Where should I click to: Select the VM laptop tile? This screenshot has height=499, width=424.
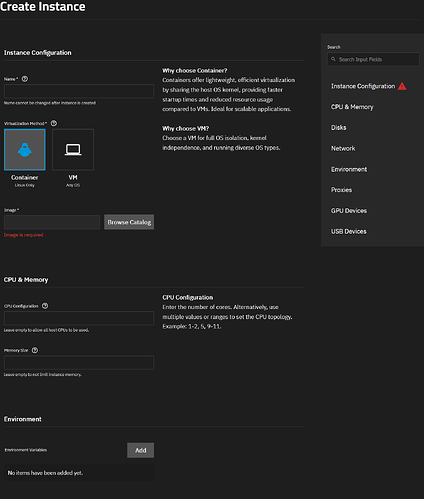point(73,150)
